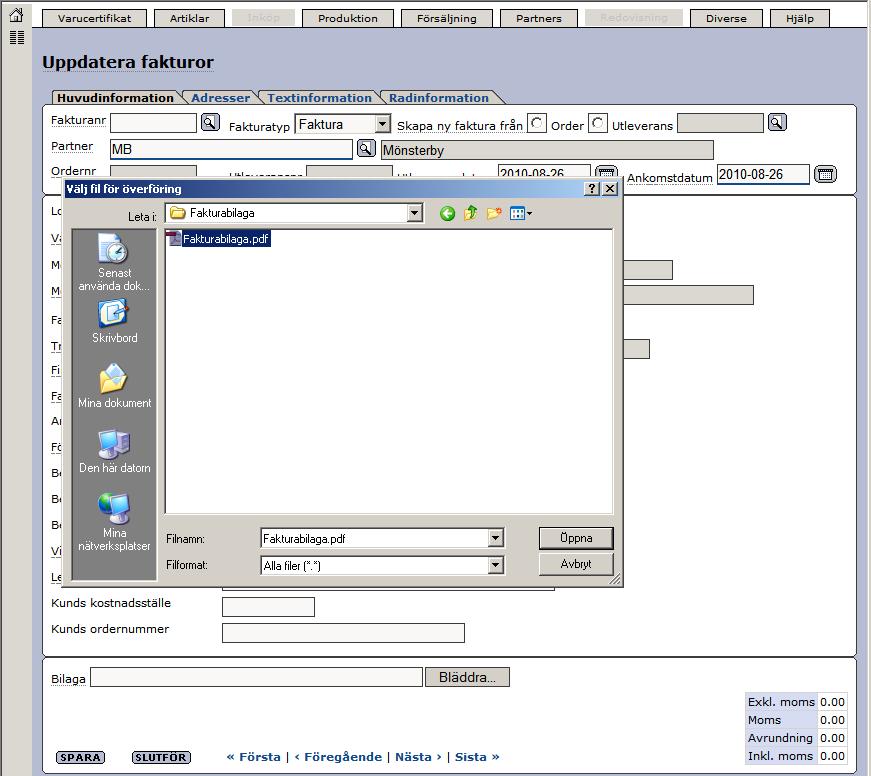Open the Försäljning menu
The image size is (871, 776).
[x=447, y=18]
